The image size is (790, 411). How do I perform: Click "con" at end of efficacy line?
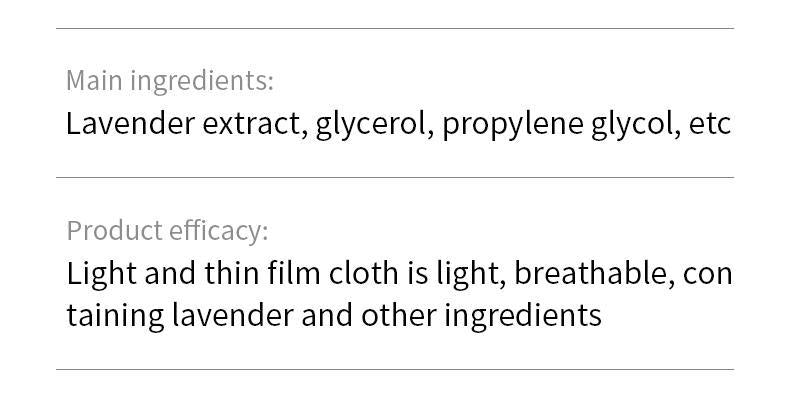point(708,273)
